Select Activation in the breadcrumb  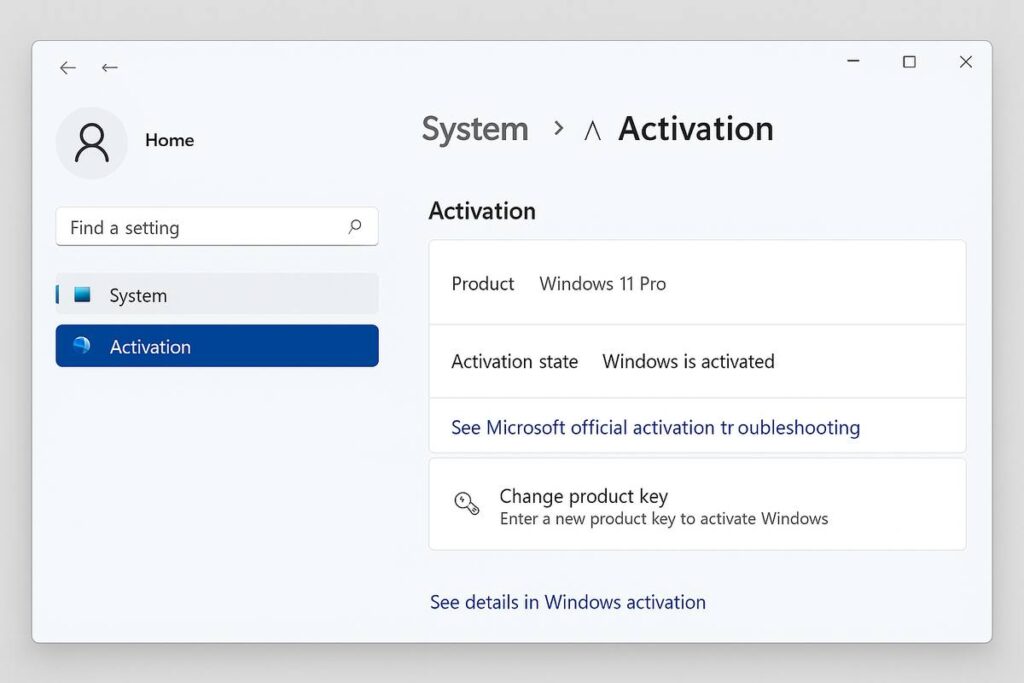tap(695, 129)
